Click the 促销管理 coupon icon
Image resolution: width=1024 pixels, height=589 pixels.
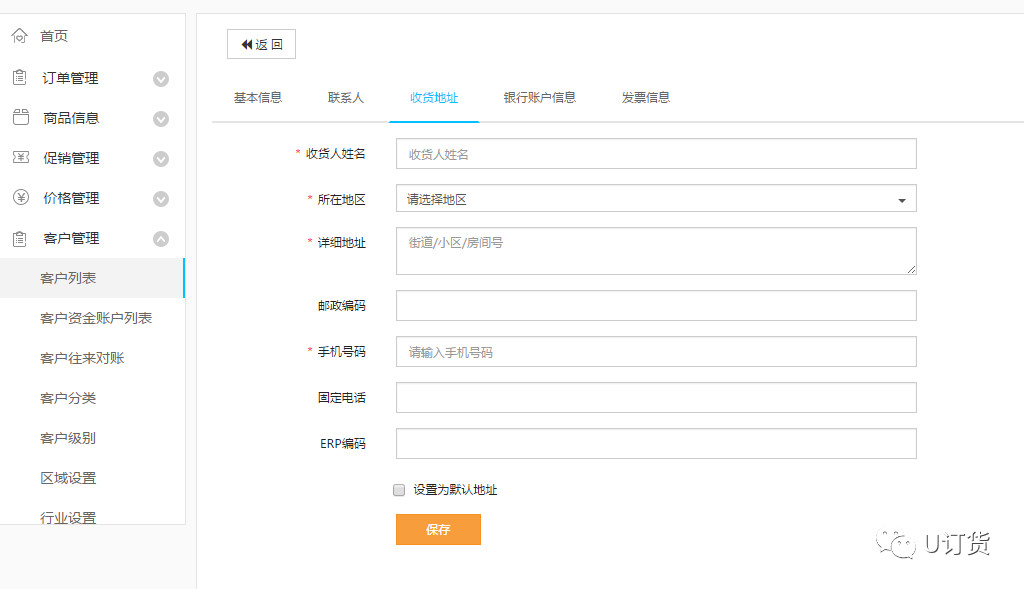tap(20, 158)
